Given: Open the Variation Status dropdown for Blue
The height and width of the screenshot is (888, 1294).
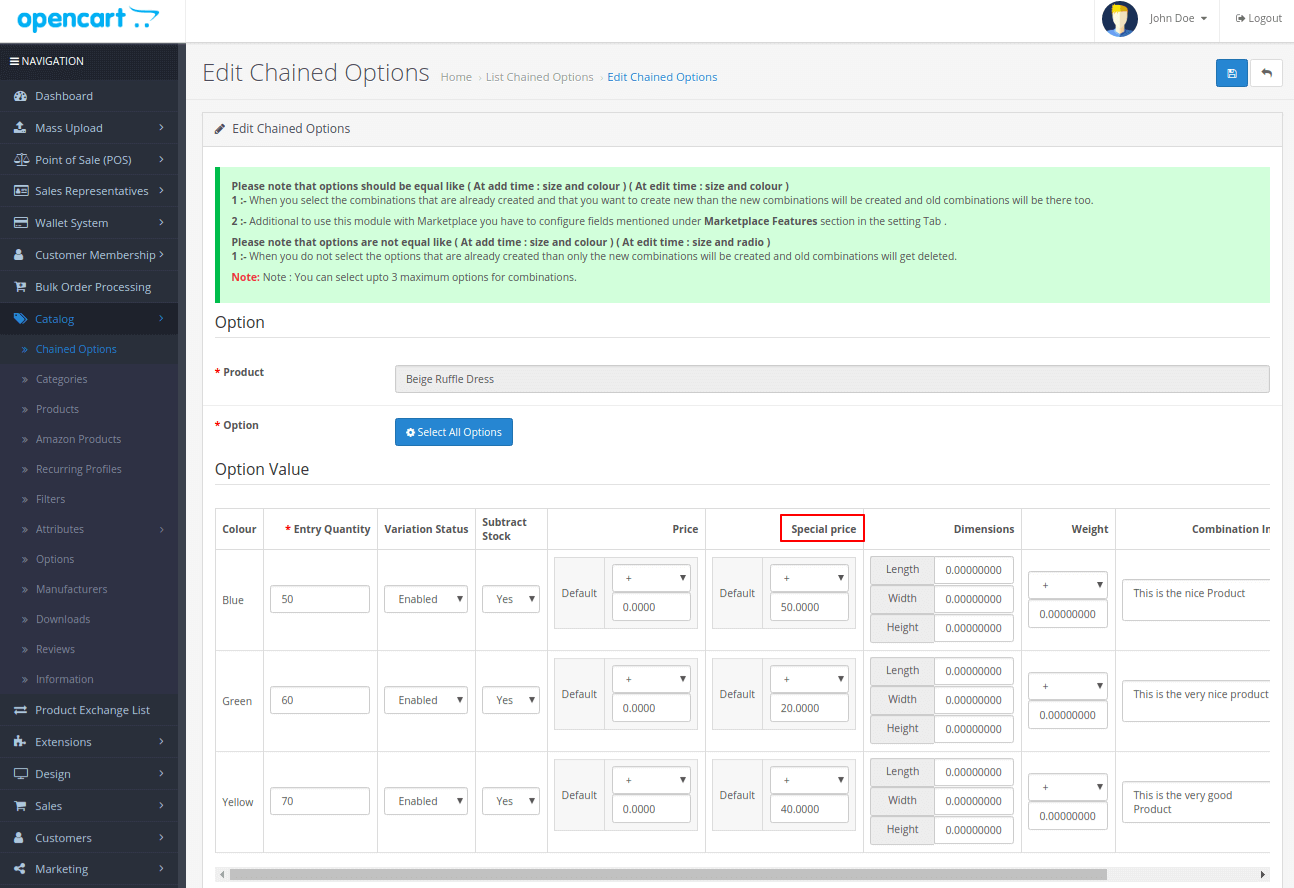Looking at the screenshot, I should (x=426, y=599).
